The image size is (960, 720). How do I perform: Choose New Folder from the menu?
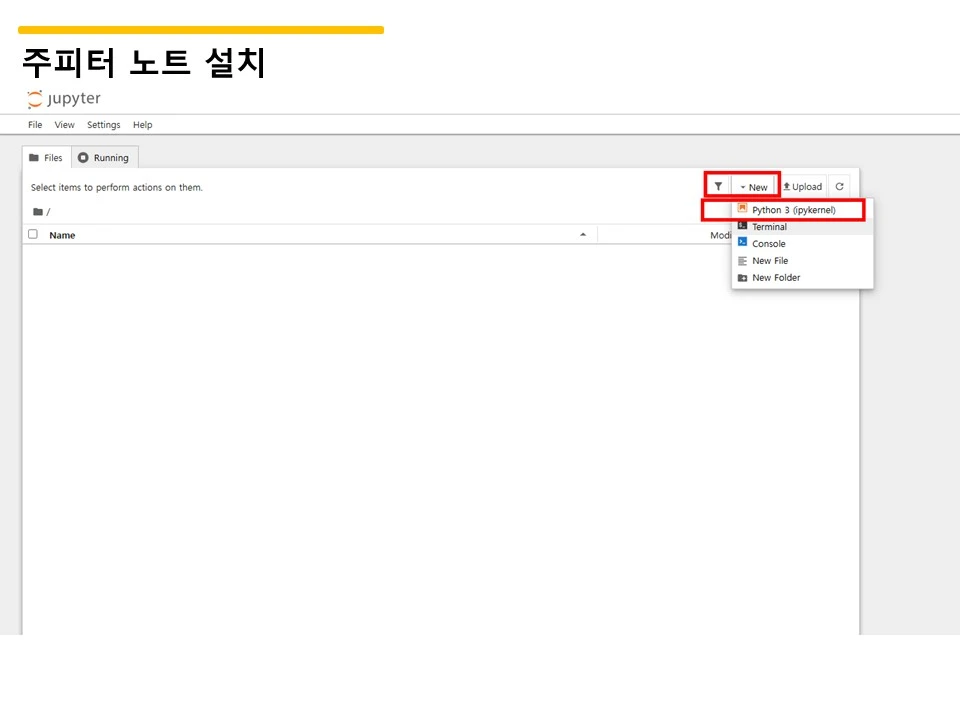(x=802, y=277)
